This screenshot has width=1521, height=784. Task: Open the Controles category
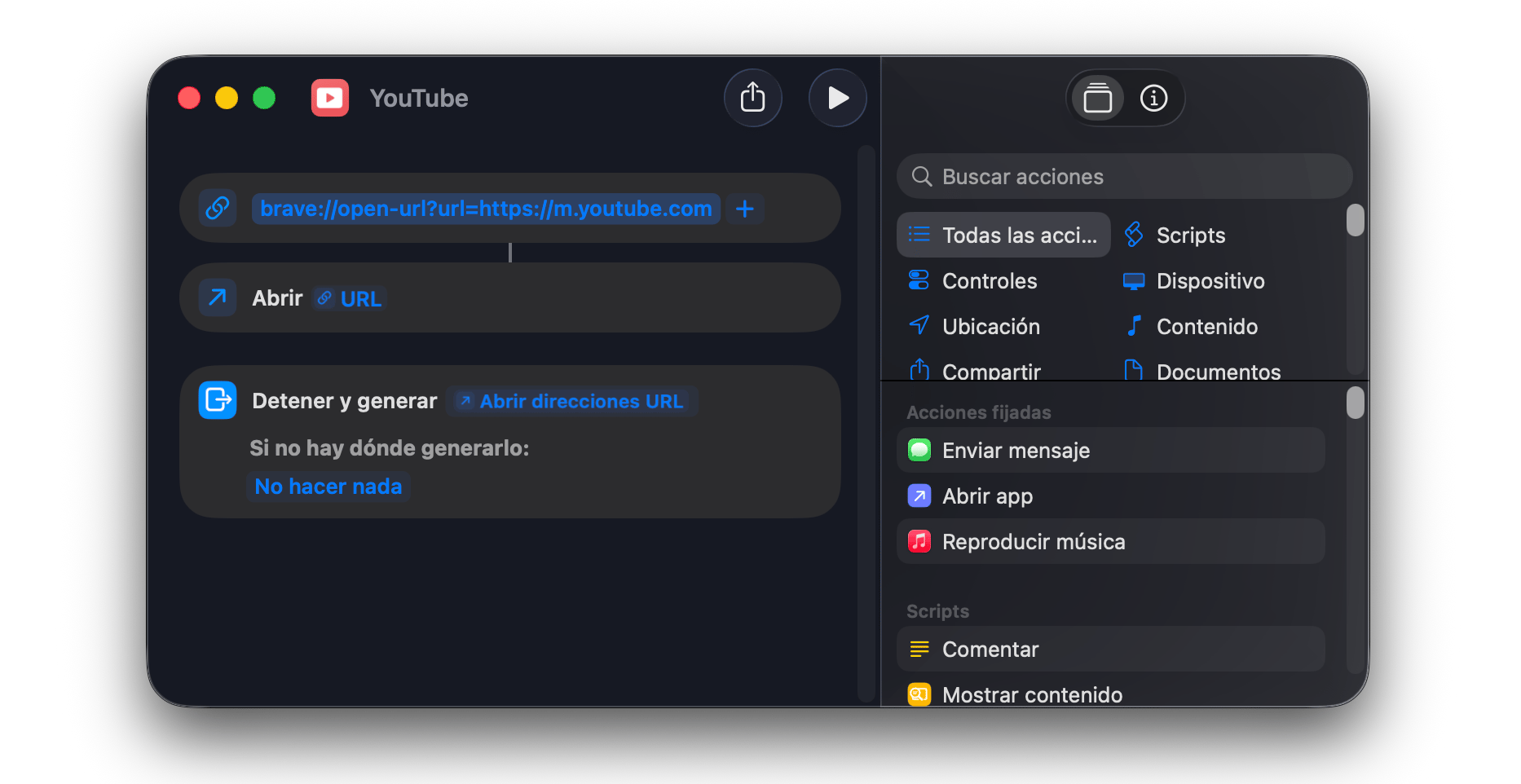[973, 280]
